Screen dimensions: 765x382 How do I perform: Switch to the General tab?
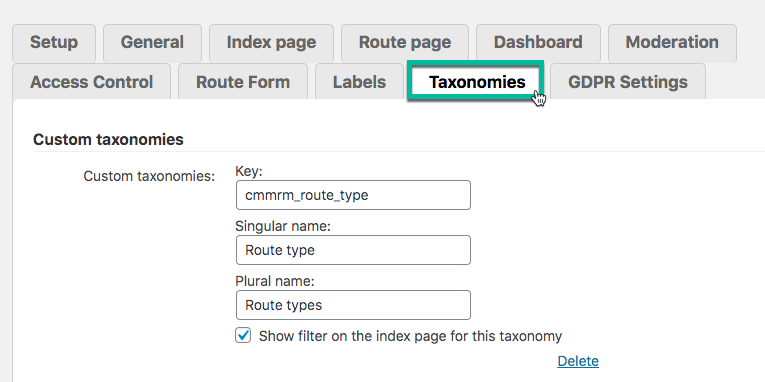coord(152,43)
